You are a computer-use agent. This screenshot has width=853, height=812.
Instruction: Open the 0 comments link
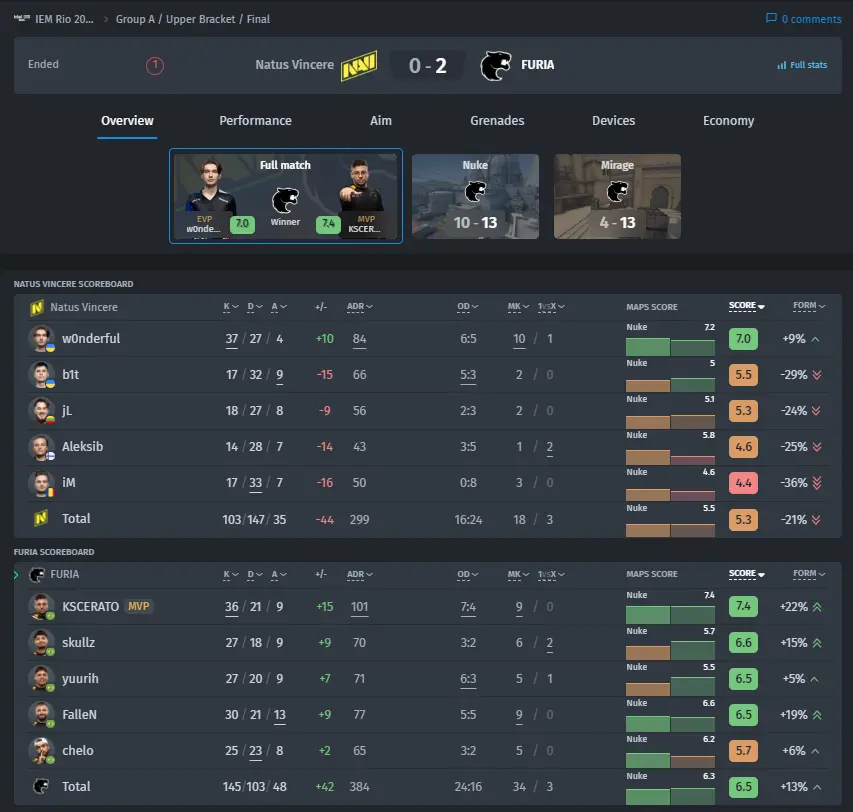[803, 19]
